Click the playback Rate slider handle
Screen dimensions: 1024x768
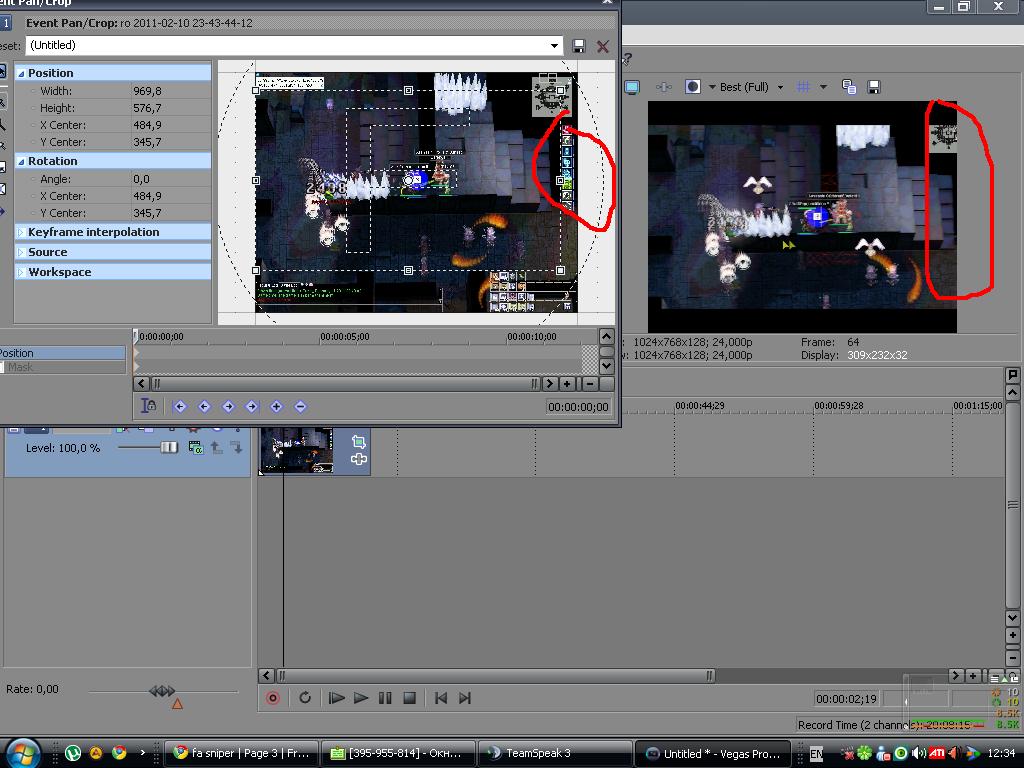[162, 690]
